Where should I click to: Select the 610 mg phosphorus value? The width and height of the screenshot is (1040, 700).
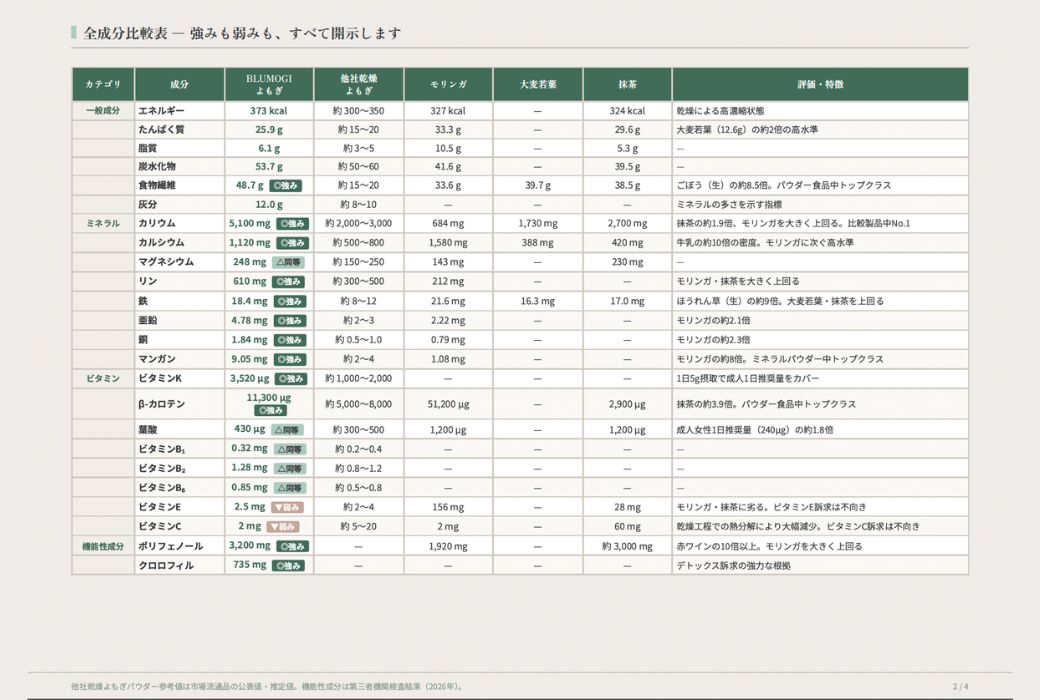click(x=249, y=281)
